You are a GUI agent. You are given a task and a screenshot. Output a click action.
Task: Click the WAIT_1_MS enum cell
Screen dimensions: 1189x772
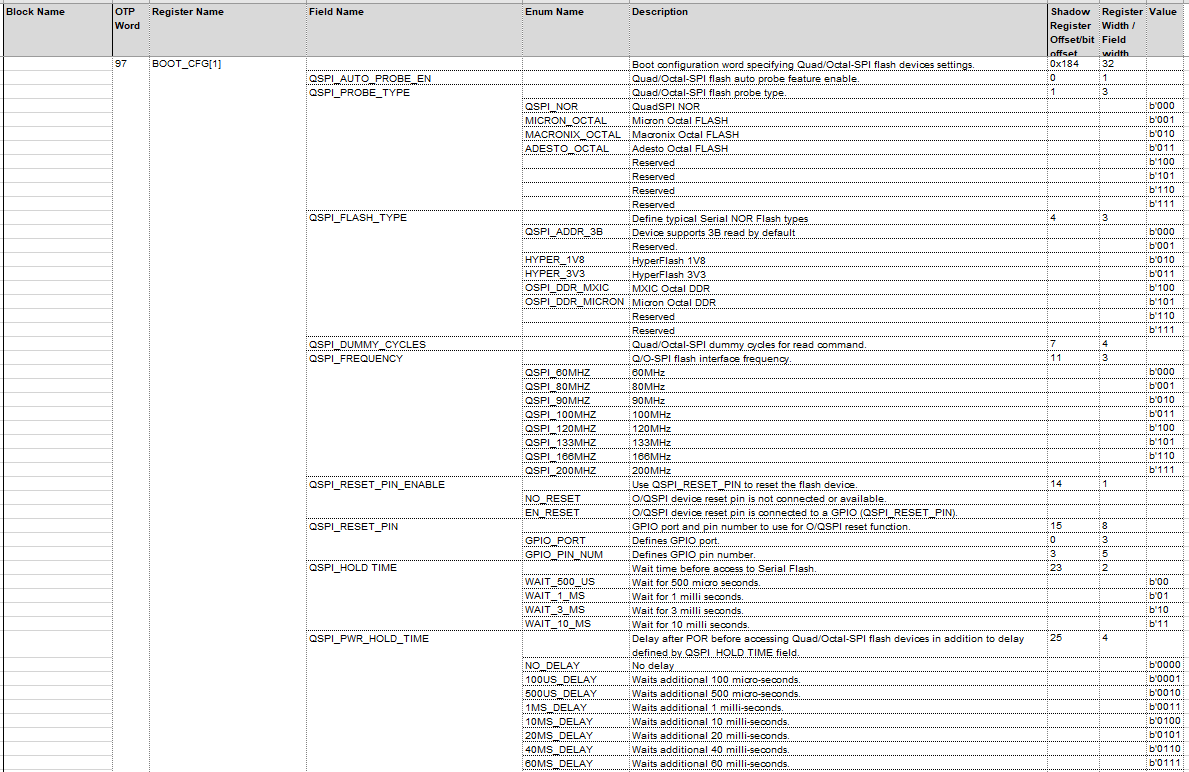[576, 597]
